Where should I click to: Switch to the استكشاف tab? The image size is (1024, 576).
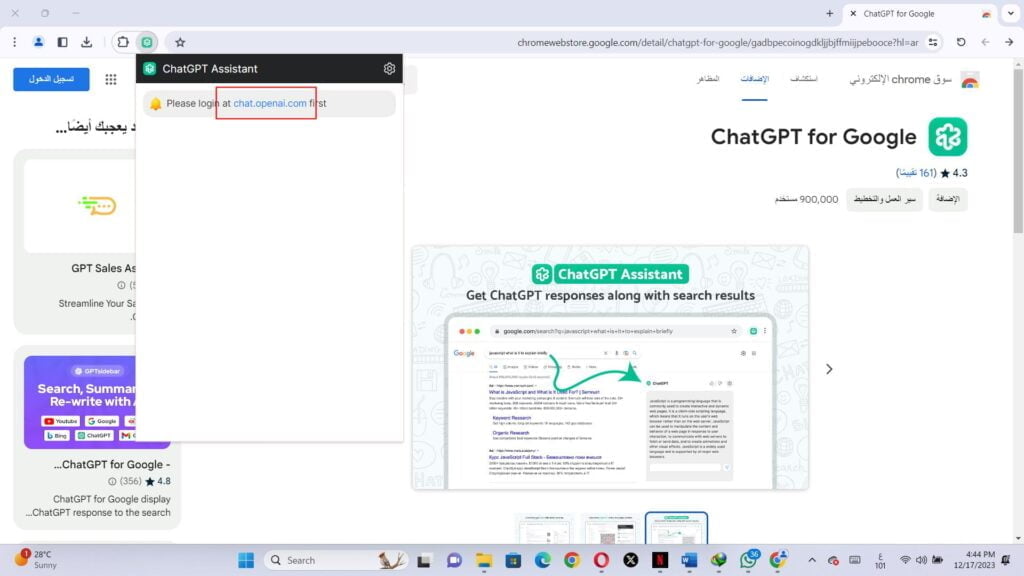point(804,79)
